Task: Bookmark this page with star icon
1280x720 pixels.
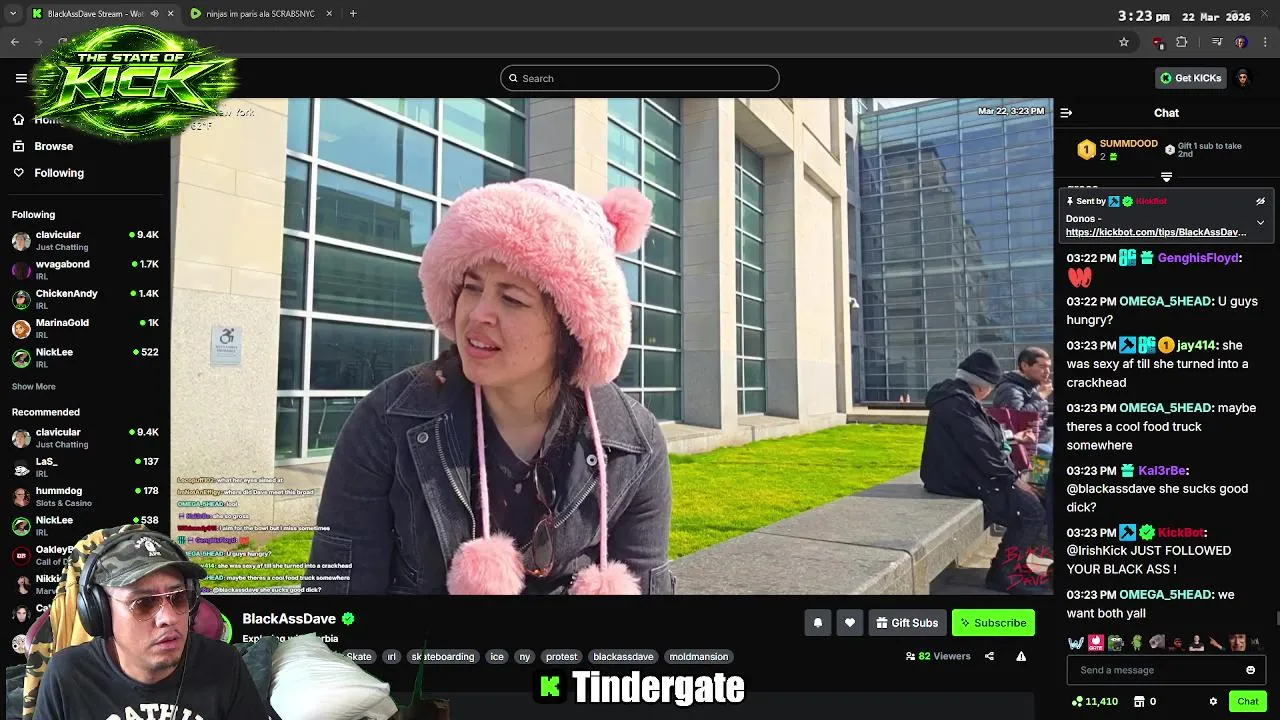Action: (x=1124, y=42)
